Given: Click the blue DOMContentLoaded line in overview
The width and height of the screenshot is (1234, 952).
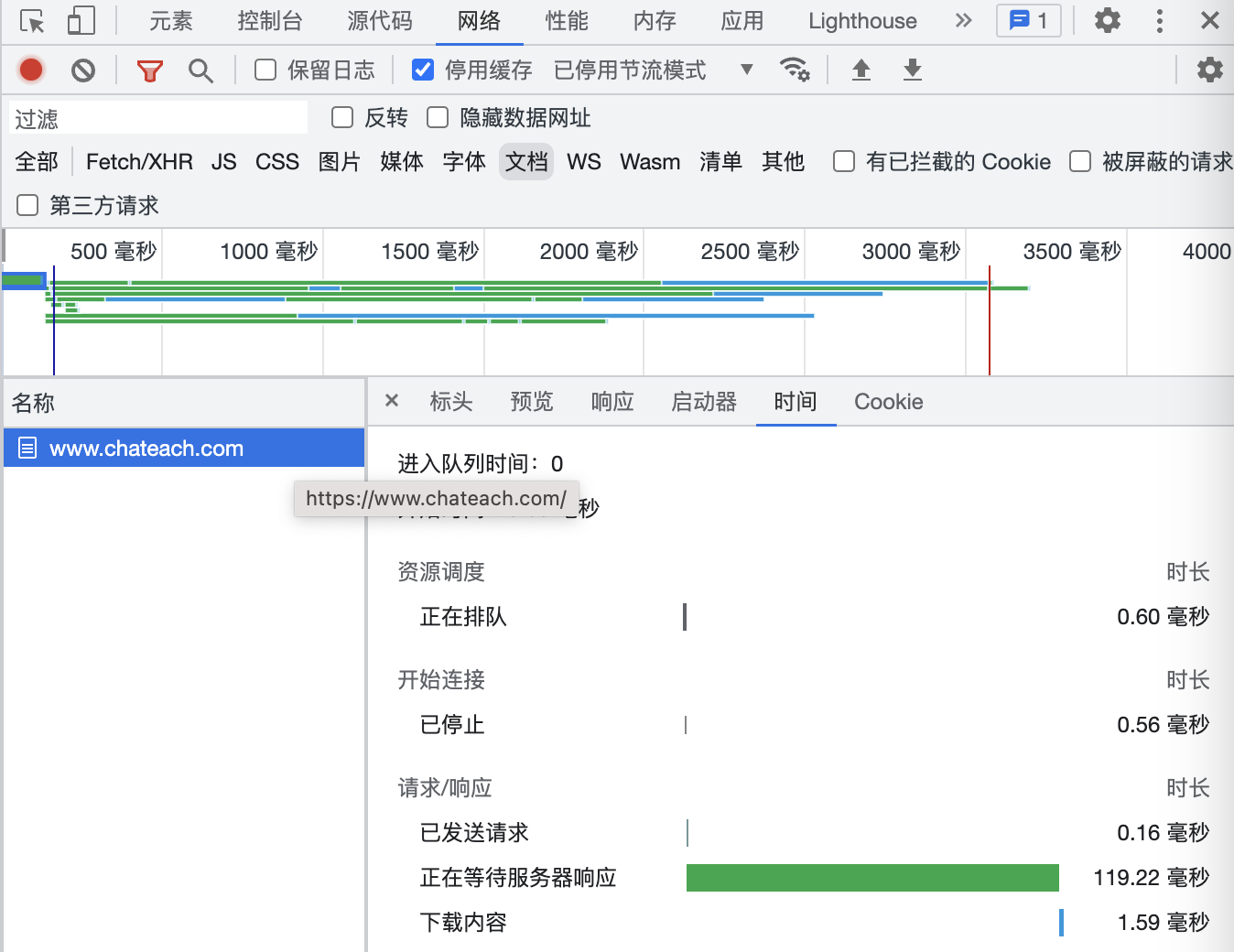Looking at the screenshot, I should [x=54, y=320].
